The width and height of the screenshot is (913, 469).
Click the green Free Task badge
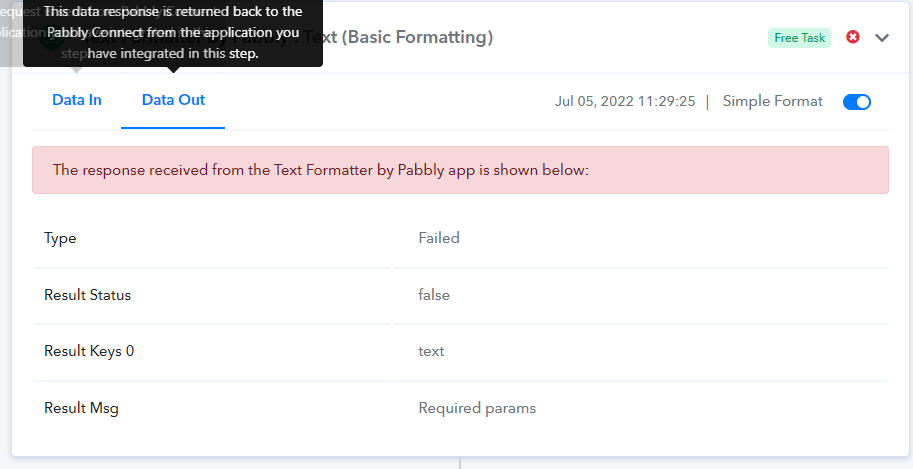point(799,38)
